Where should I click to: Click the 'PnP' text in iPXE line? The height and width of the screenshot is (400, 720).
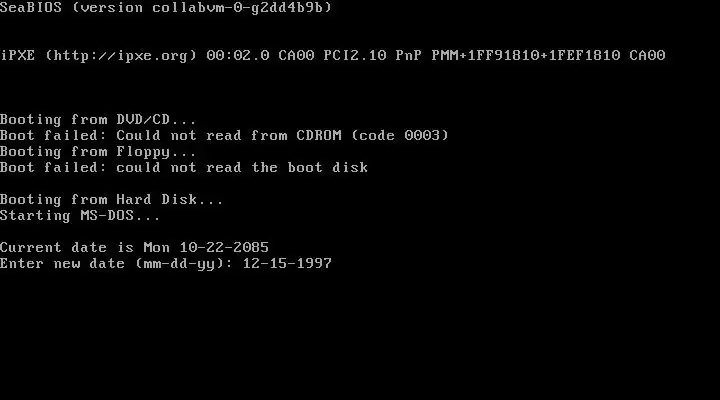(409, 56)
